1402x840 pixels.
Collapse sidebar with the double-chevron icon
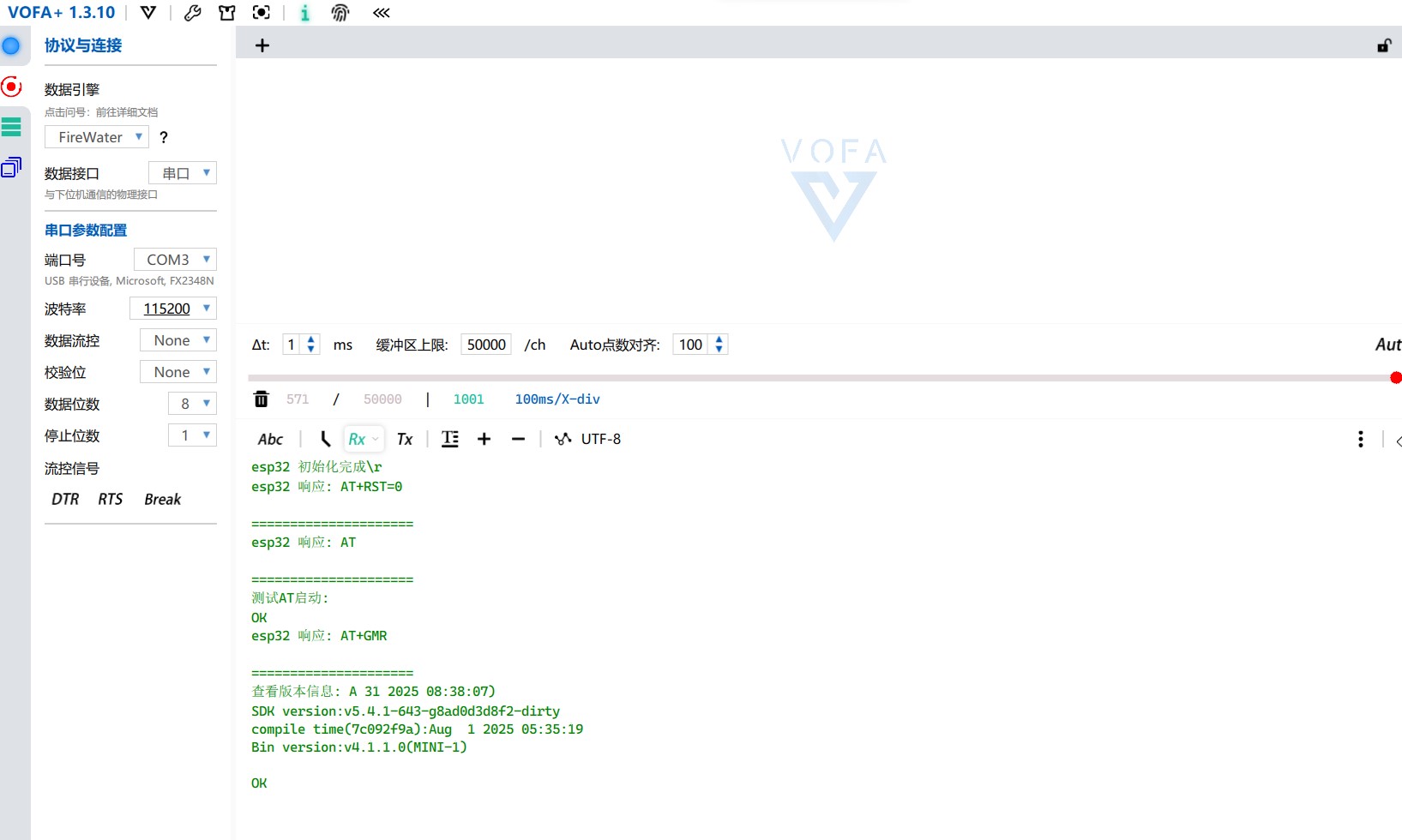click(x=382, y=13)
